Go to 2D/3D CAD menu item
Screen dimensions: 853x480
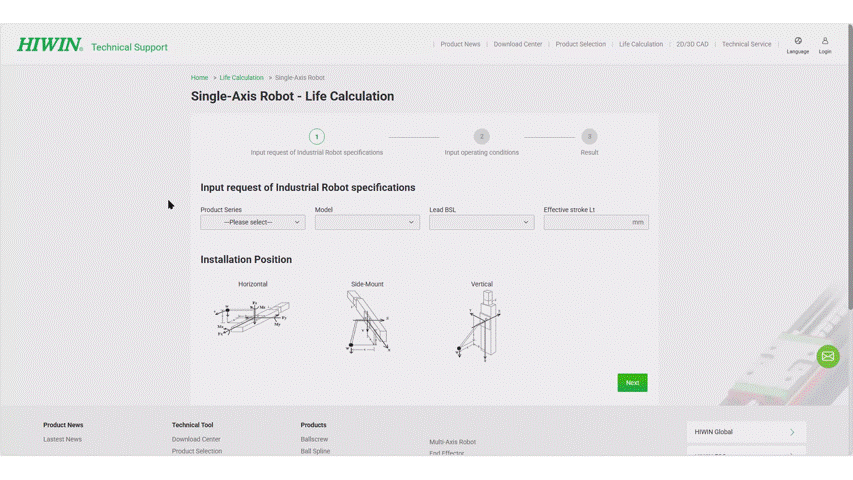[692, 44]
